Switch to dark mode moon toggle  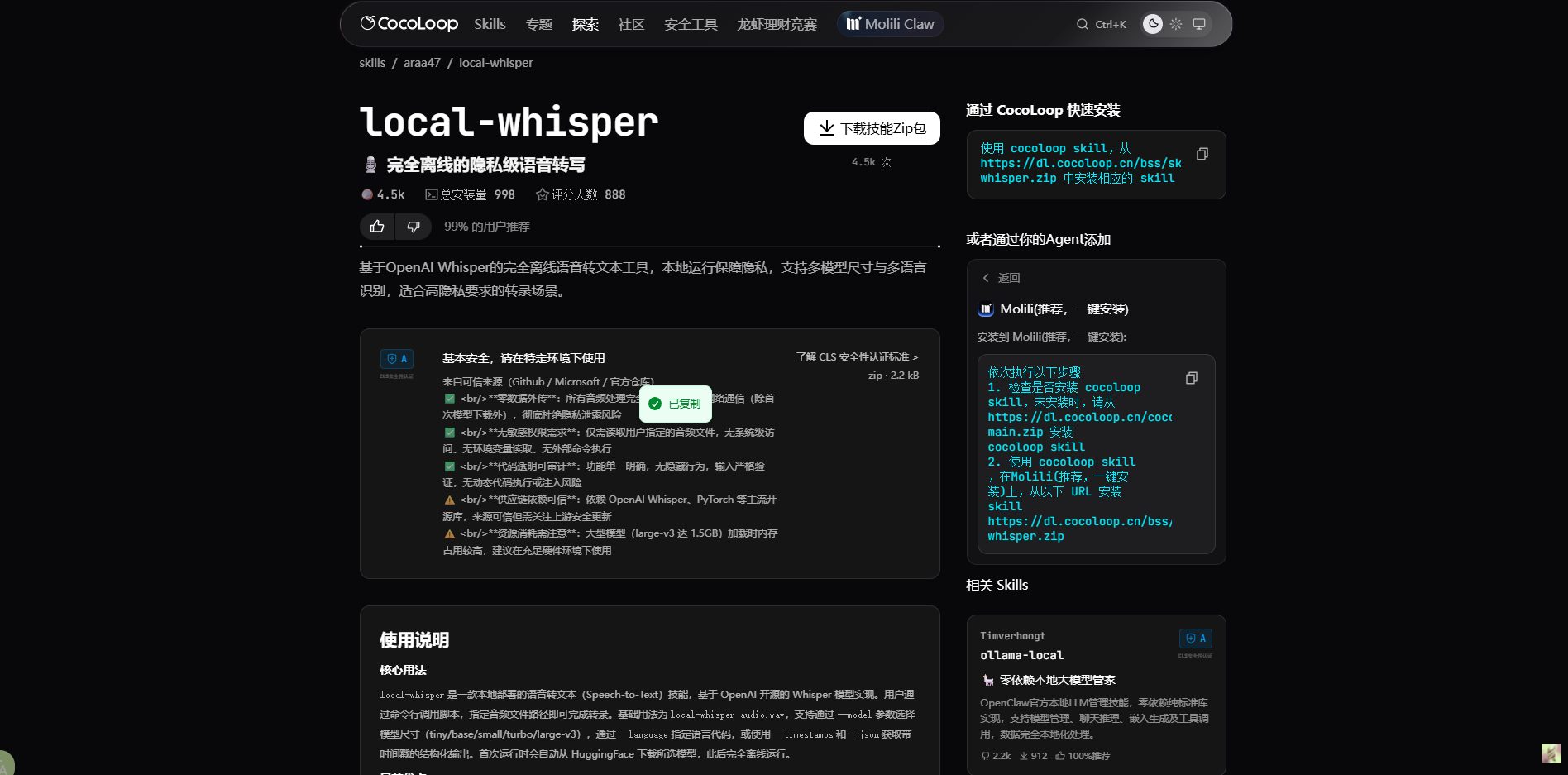[x=1153, y=24]
